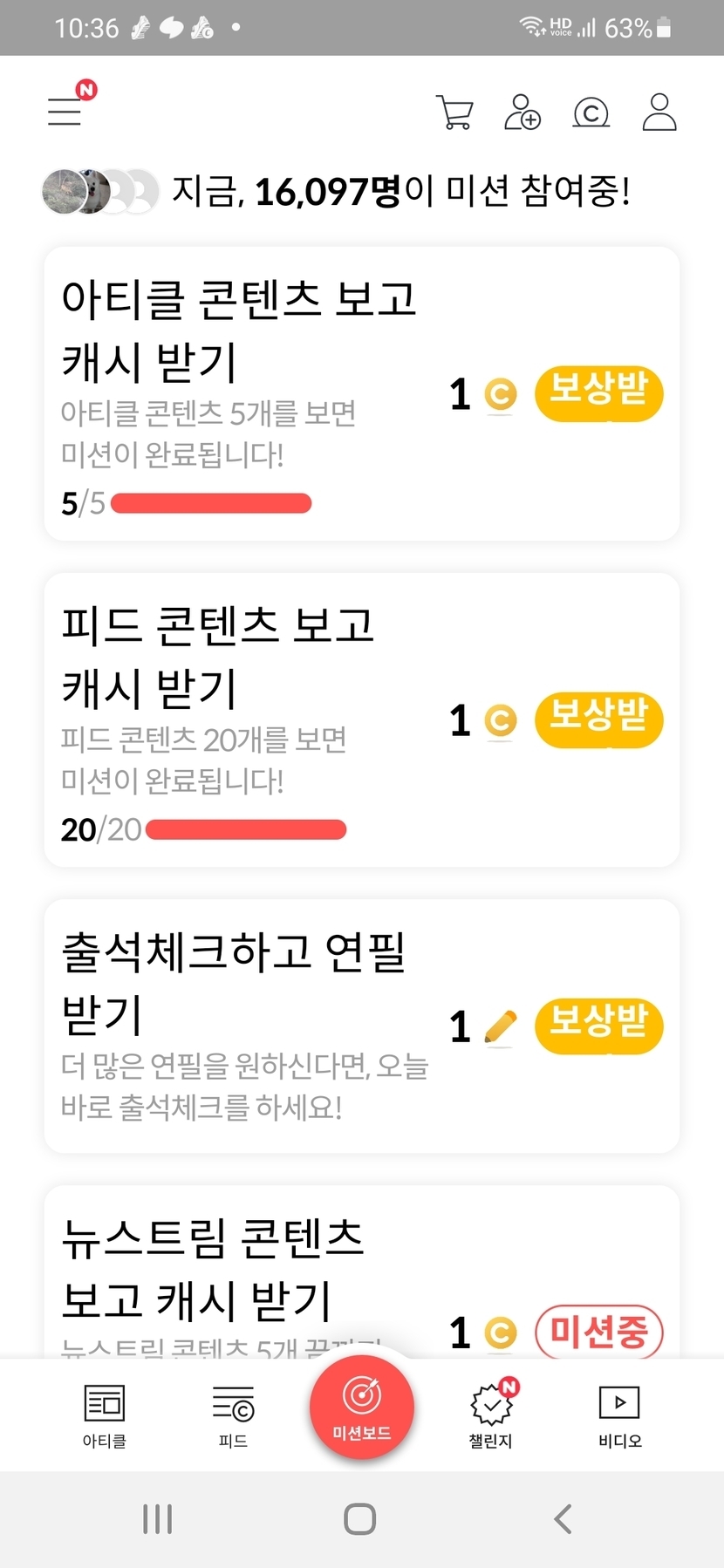This screenshot has width=724, height=1568.
Task: Claim pencil reward for 출석체크
Action: tap(598, 1026)
